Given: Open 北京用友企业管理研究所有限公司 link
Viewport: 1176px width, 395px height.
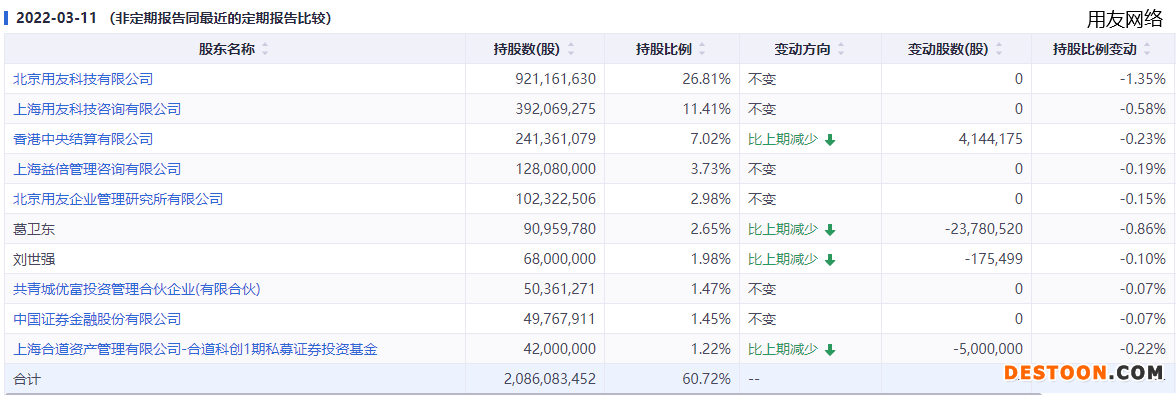Looking at the screenshot, I should pos(118,199).
